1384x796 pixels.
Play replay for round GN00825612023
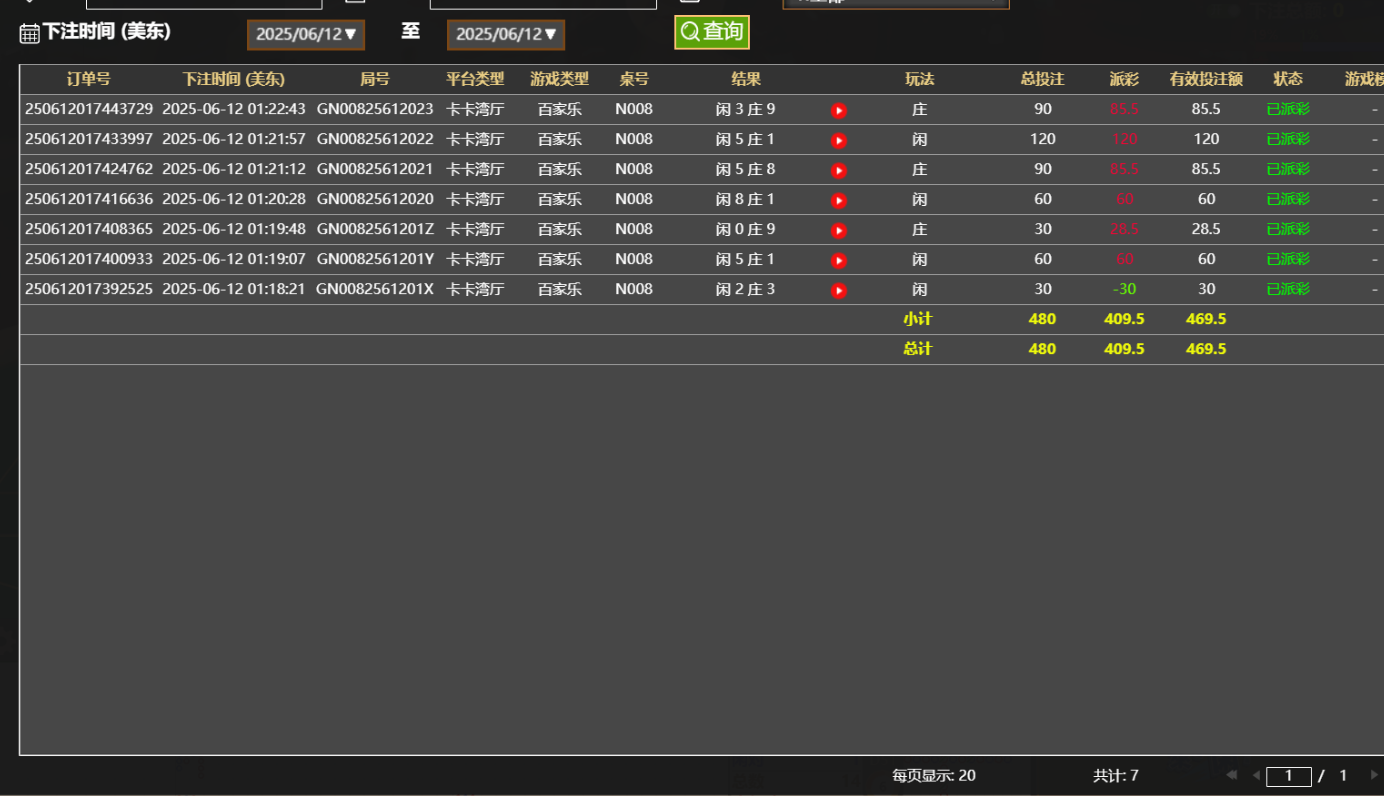(839, 111)
